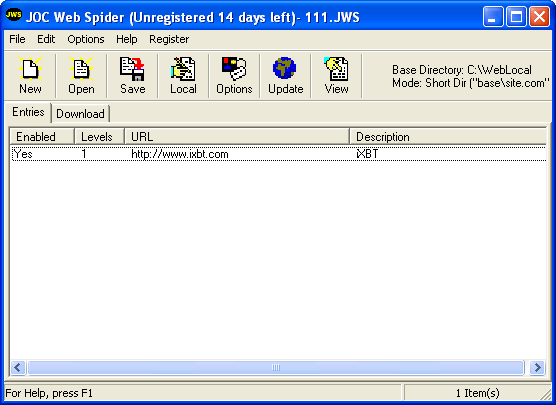Open the Help menu

click(x=127, y=39)
